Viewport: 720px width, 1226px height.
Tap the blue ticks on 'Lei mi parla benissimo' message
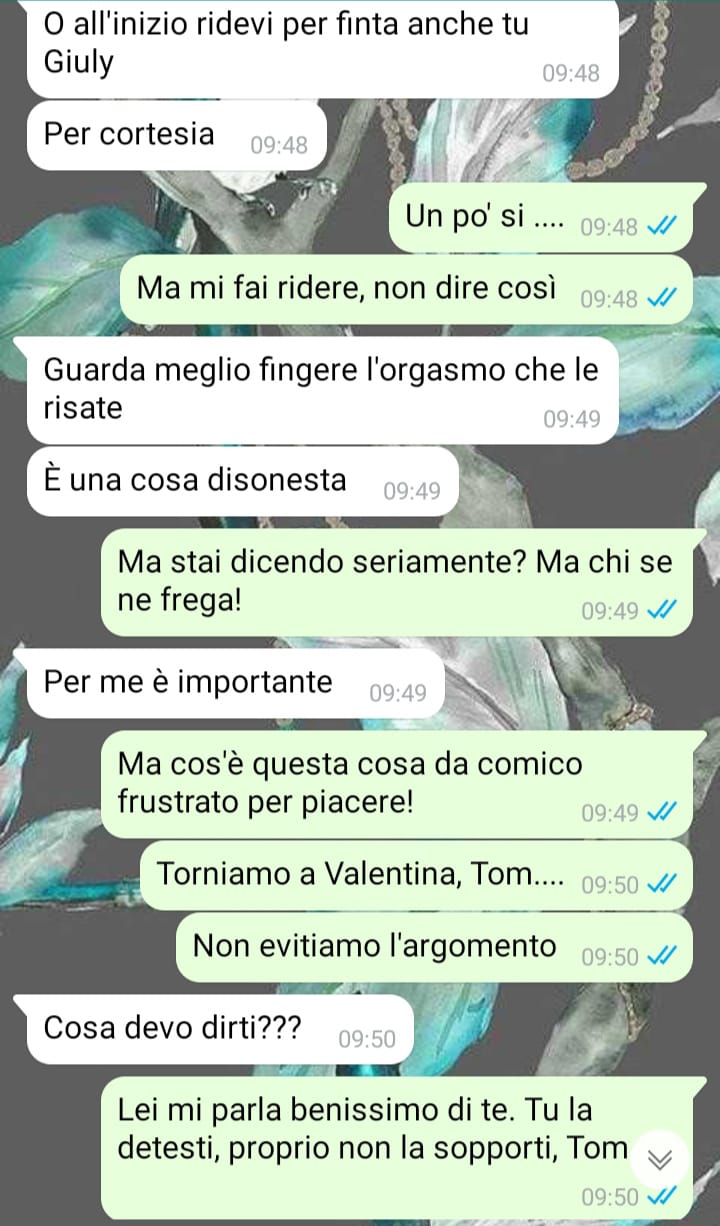pyautogui.click(x=661, y=1197)
